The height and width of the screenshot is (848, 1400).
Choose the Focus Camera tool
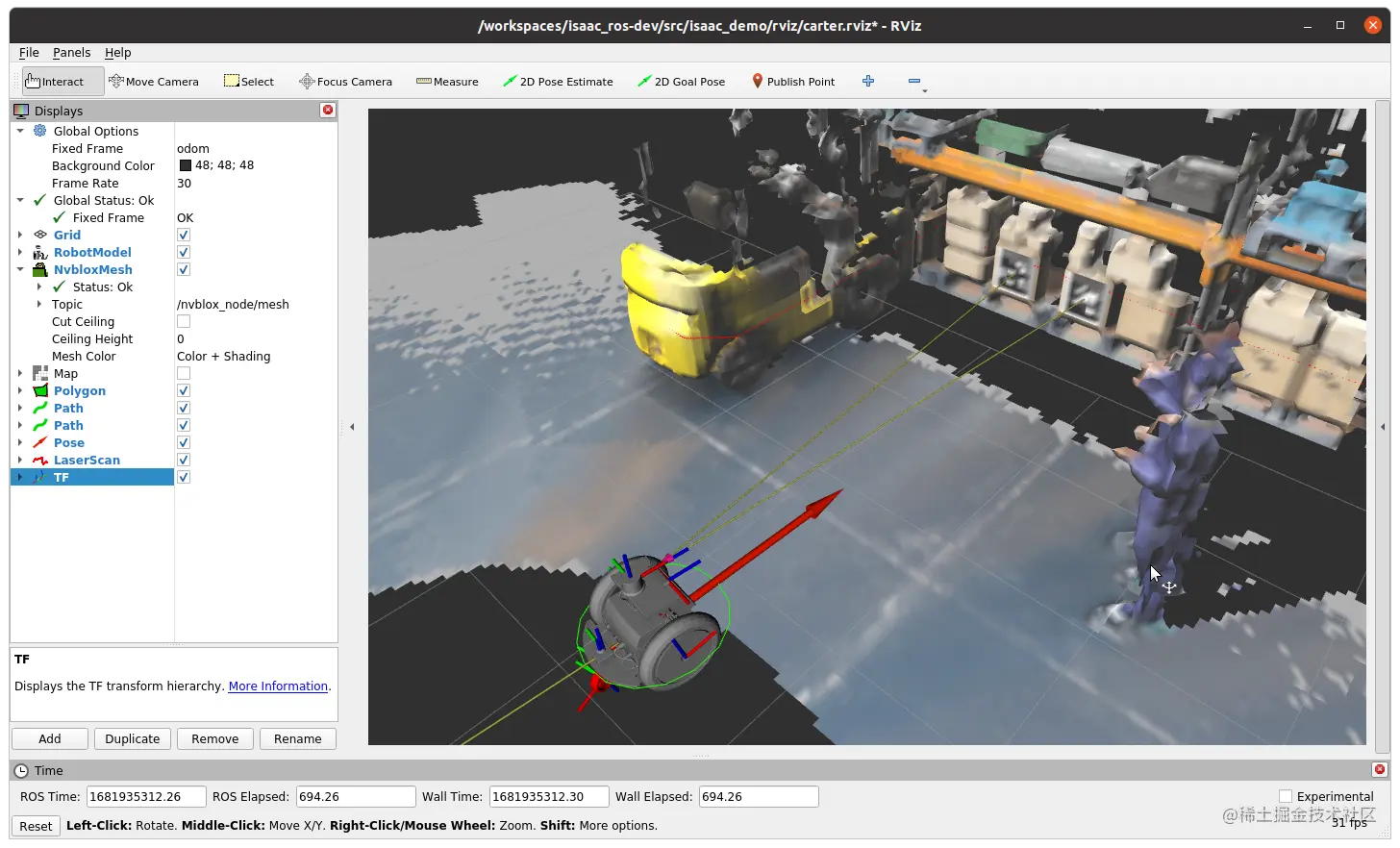(345, 81)
